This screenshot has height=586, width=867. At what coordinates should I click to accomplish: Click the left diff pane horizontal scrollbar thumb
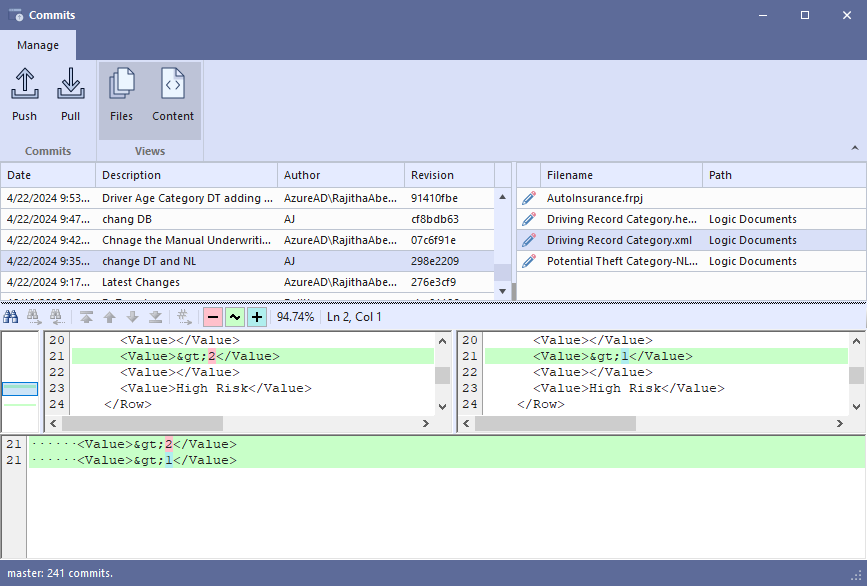pyautogui.click(x=142, y=423)
